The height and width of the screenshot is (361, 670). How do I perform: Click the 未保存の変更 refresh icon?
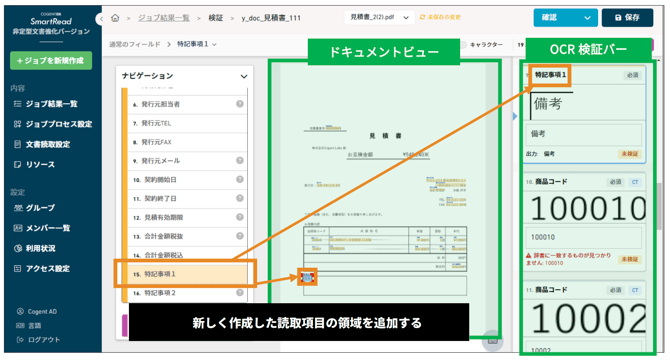click(x=423, y=17)
